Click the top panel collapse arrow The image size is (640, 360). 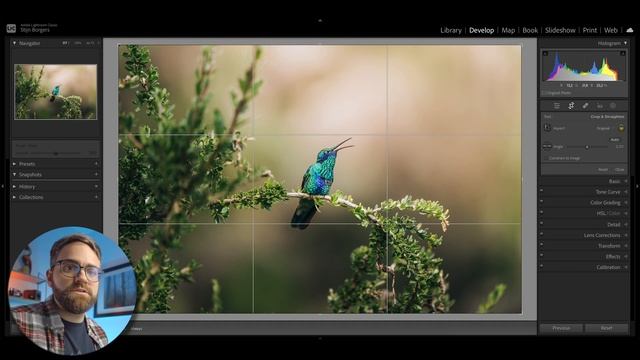click(x=320, y=20)
